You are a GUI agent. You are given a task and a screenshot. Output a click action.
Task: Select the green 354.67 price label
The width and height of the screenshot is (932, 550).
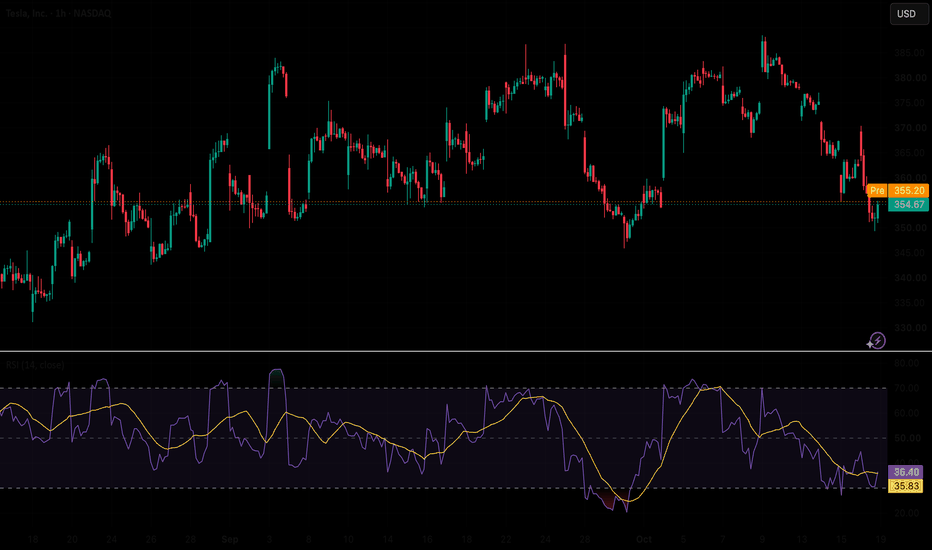tap(908, 205)
